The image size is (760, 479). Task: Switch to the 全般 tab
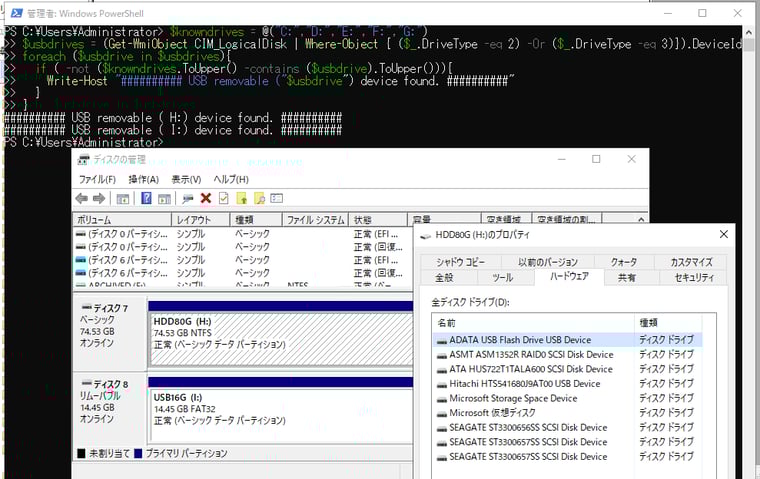444,277
